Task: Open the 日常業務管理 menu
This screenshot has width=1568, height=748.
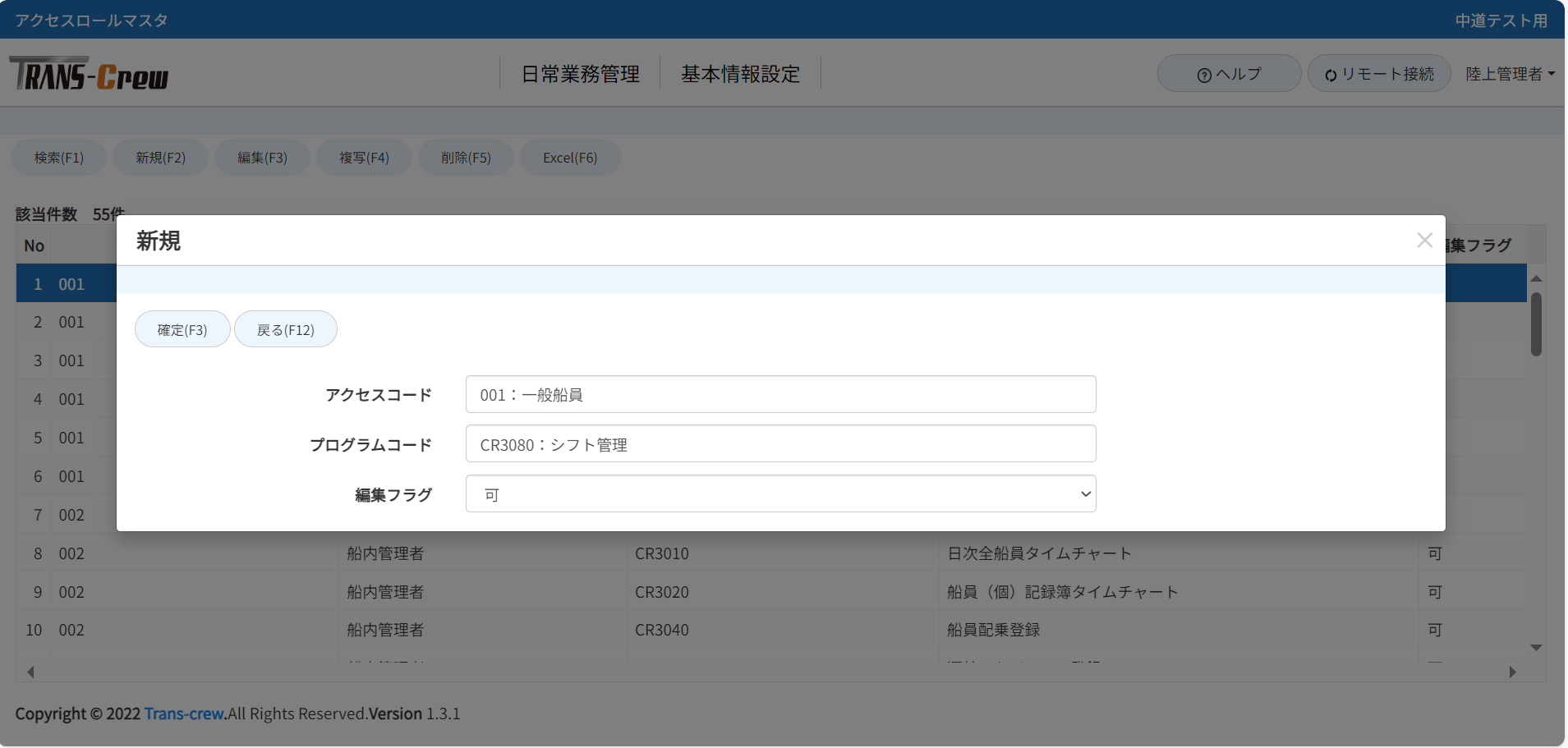Action: (x=580, y=74)
